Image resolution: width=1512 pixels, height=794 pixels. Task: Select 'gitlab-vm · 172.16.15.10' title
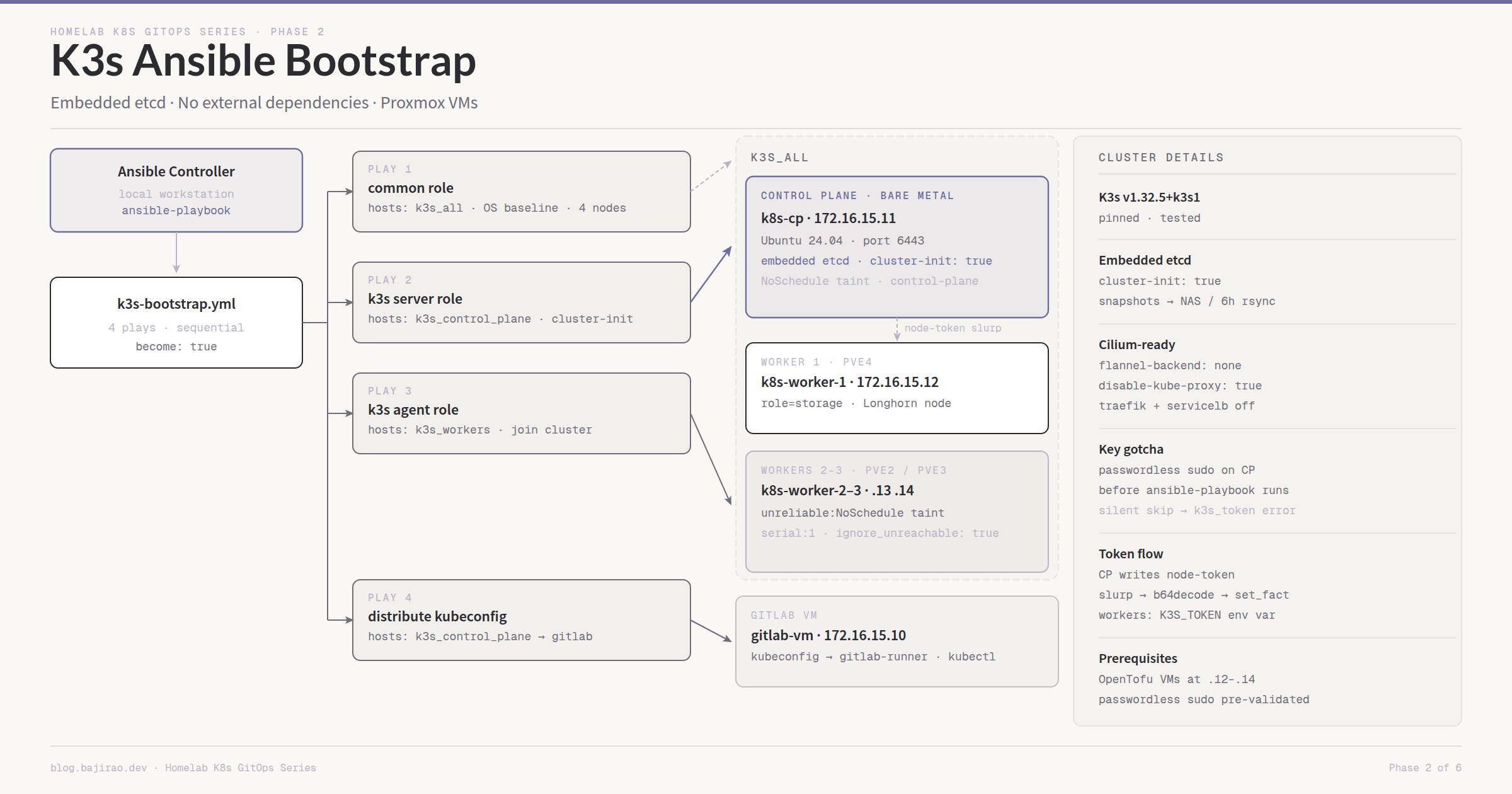click(828, 635)
